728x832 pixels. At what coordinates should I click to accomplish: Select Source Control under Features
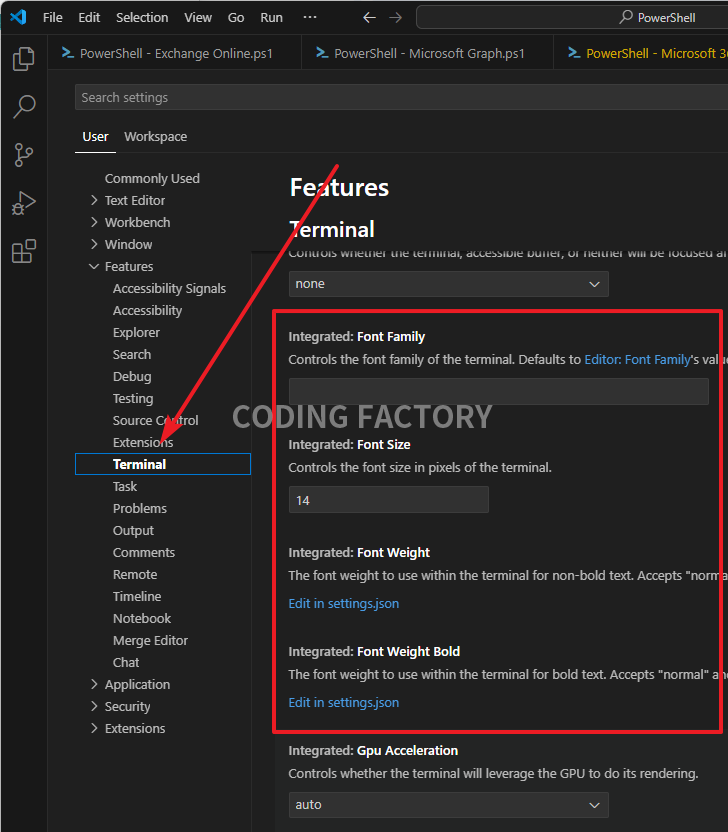(155, 421)
